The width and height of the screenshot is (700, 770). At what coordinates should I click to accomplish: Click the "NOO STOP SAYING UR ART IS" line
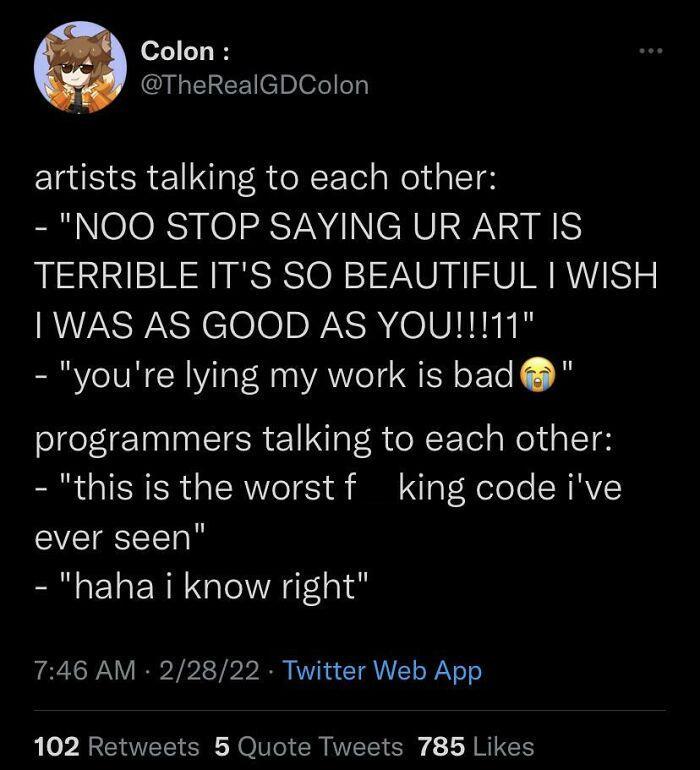[308, 227]
